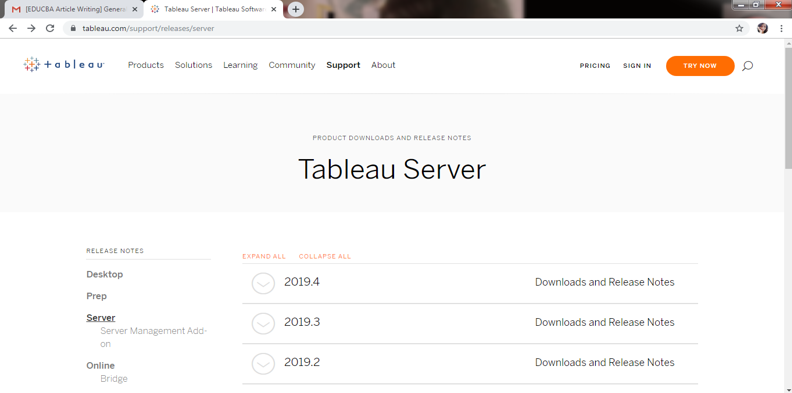This screenshot has width=792, height=393.
Task: Expand the 2019.4 release chevron
Action: click(x=263, y=283)
